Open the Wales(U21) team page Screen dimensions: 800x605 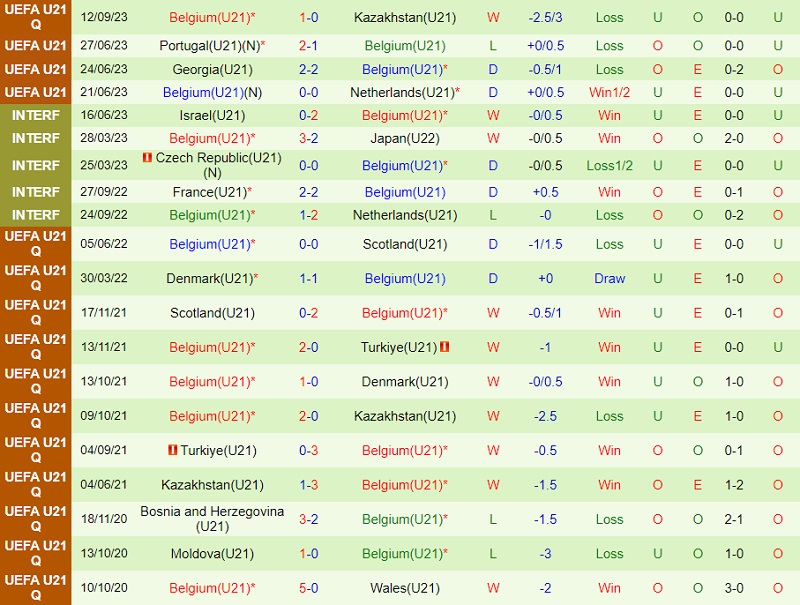click(405, 588)
